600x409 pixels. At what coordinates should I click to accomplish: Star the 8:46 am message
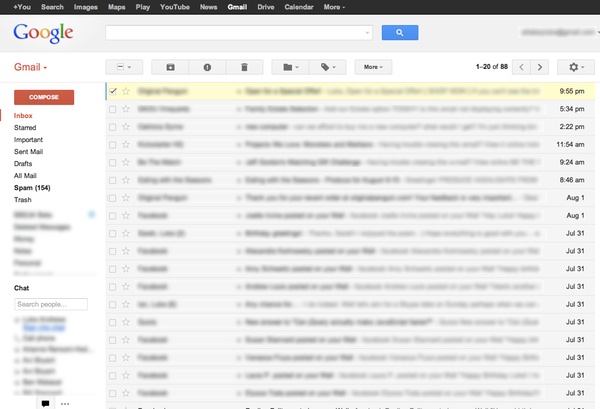click(126, 180)
